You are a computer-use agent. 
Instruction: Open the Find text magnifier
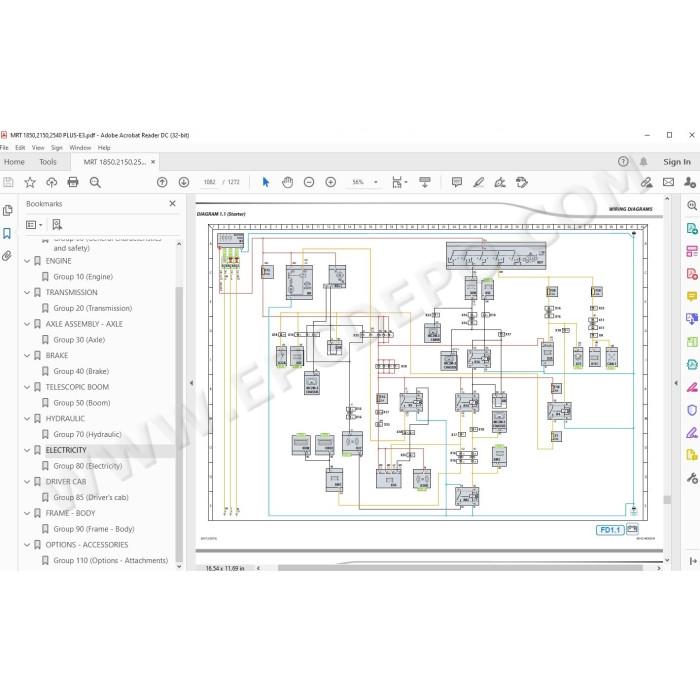[95, 182]
